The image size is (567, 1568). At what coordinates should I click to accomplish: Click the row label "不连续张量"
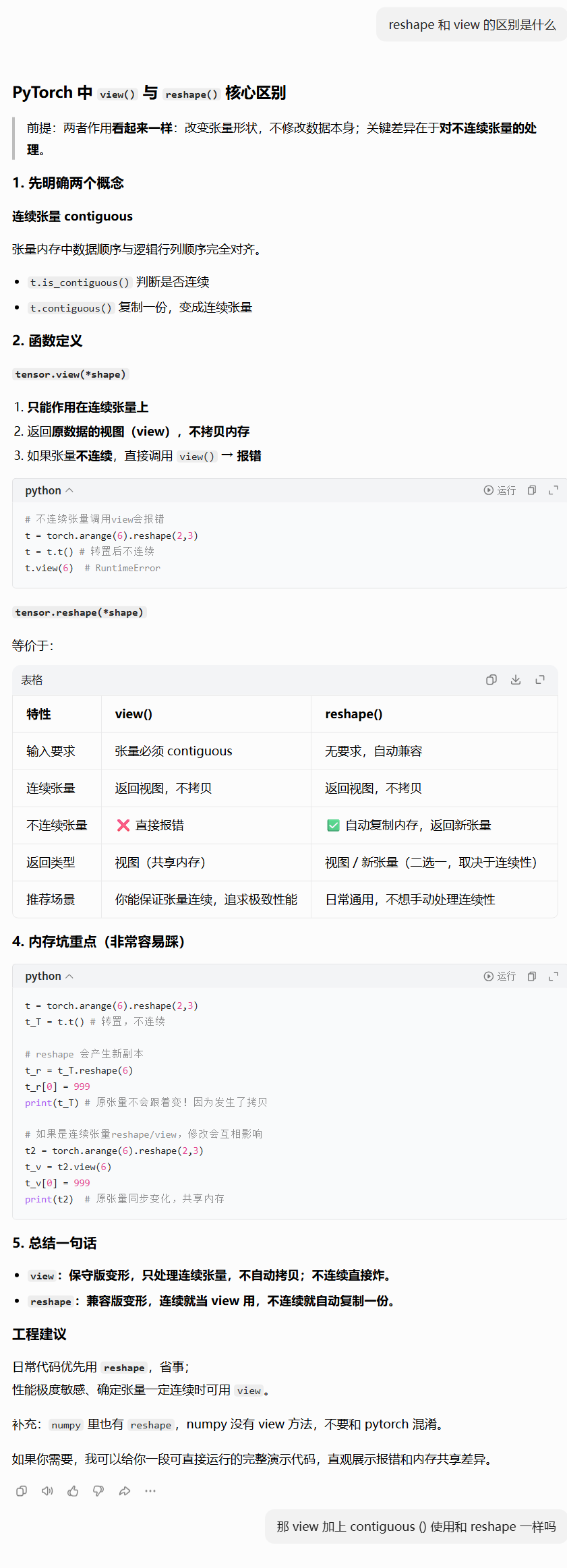pos(57,825)
